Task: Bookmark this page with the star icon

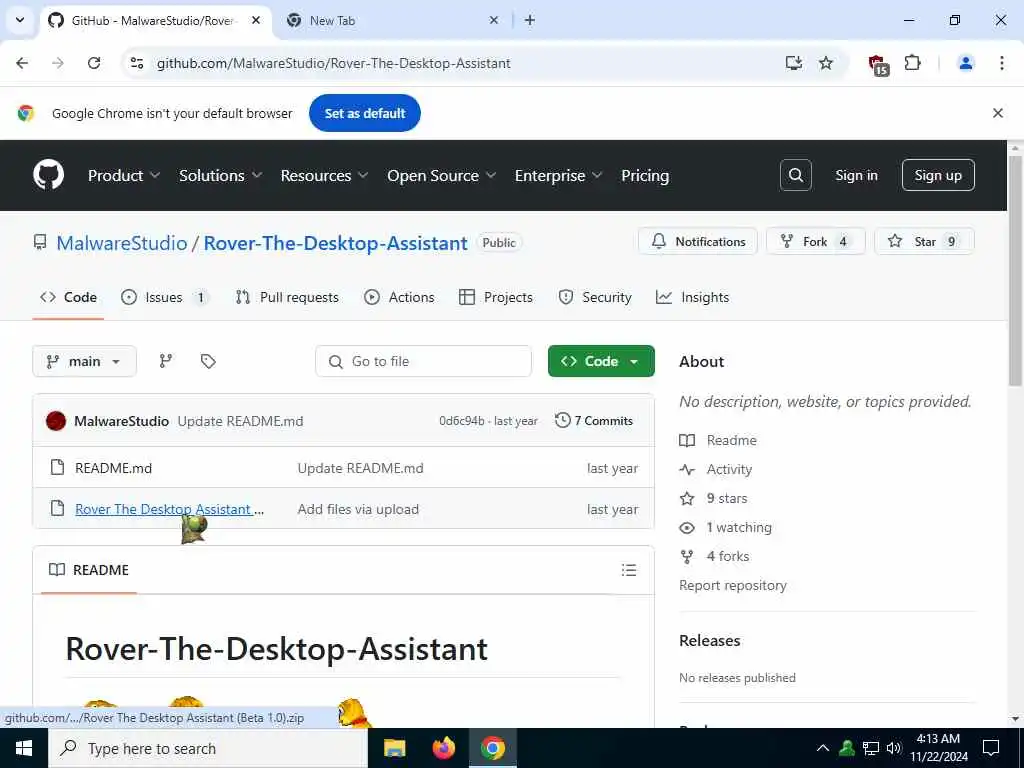Action: pos(826,63)
